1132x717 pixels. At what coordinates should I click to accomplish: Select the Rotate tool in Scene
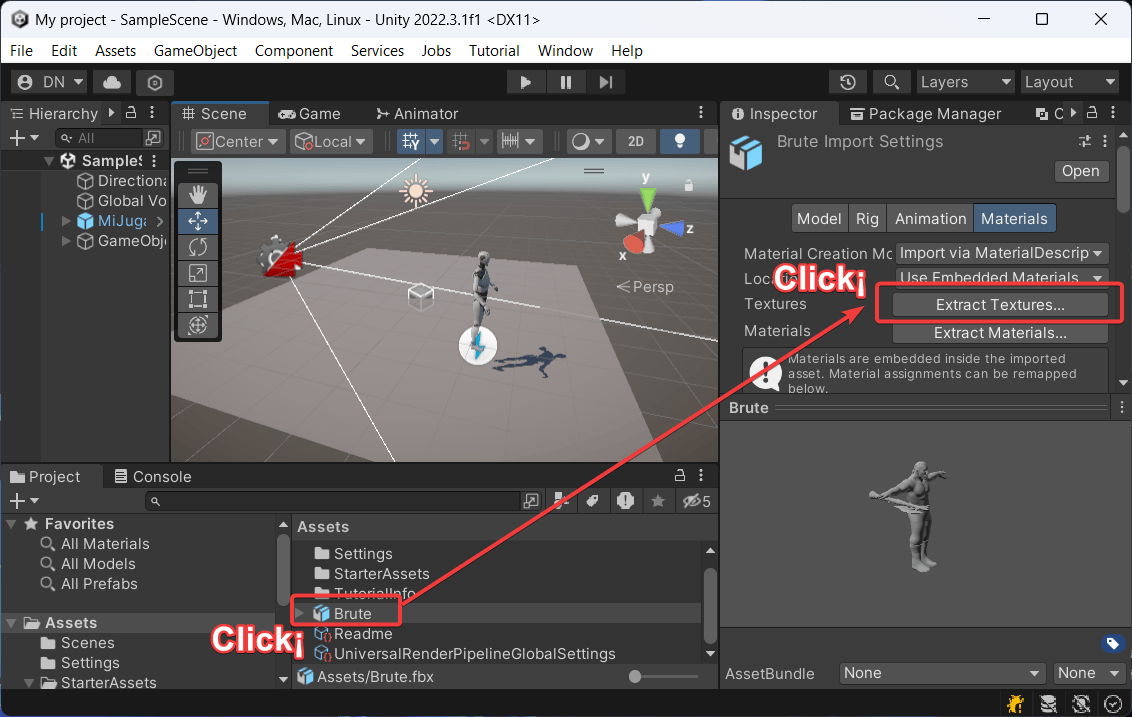pyautogui.click(x=198, y=247)
